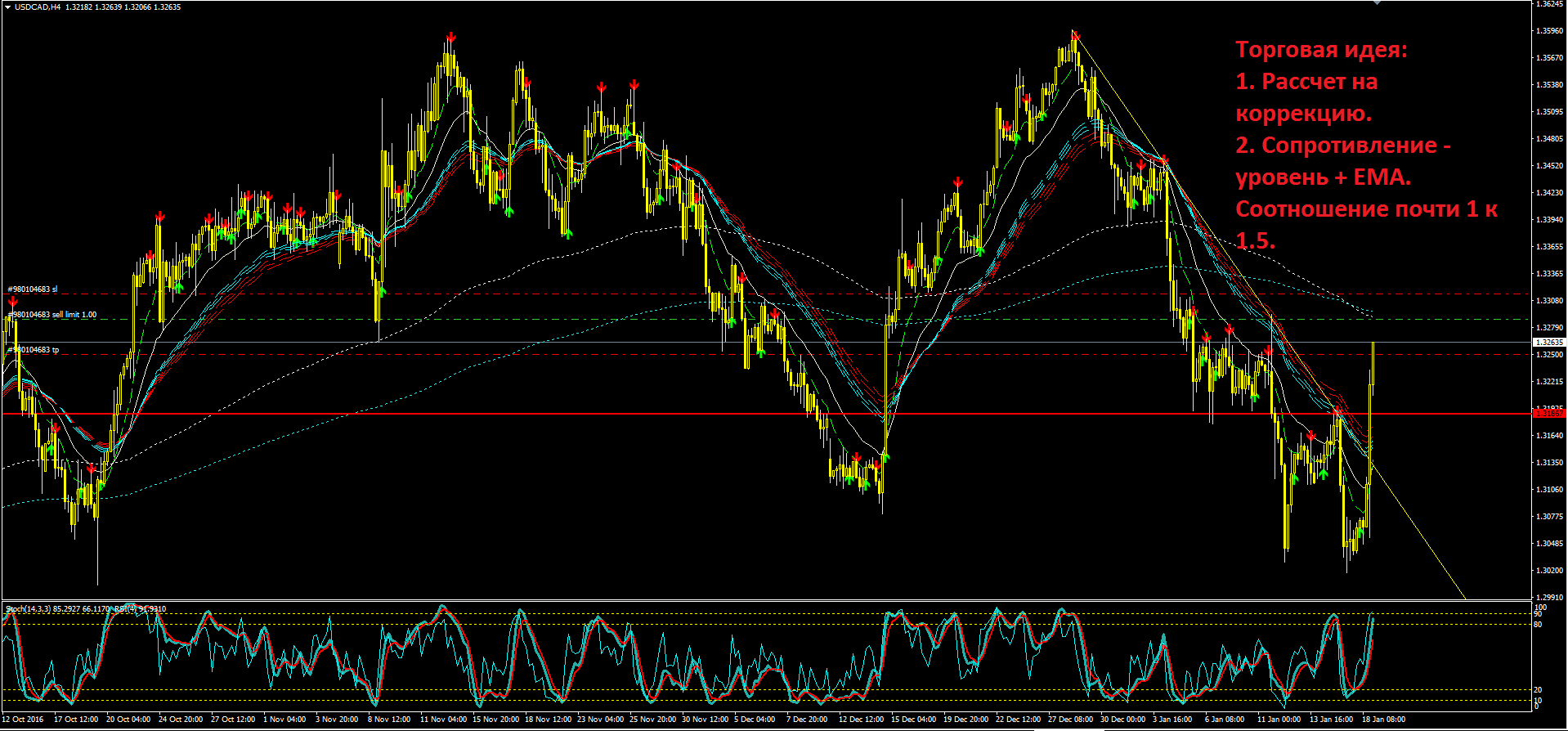Click the 1.35380 price scale value
This screenshot has width=1568, height=731.
pyautogui.click(x=1550, y=85)
